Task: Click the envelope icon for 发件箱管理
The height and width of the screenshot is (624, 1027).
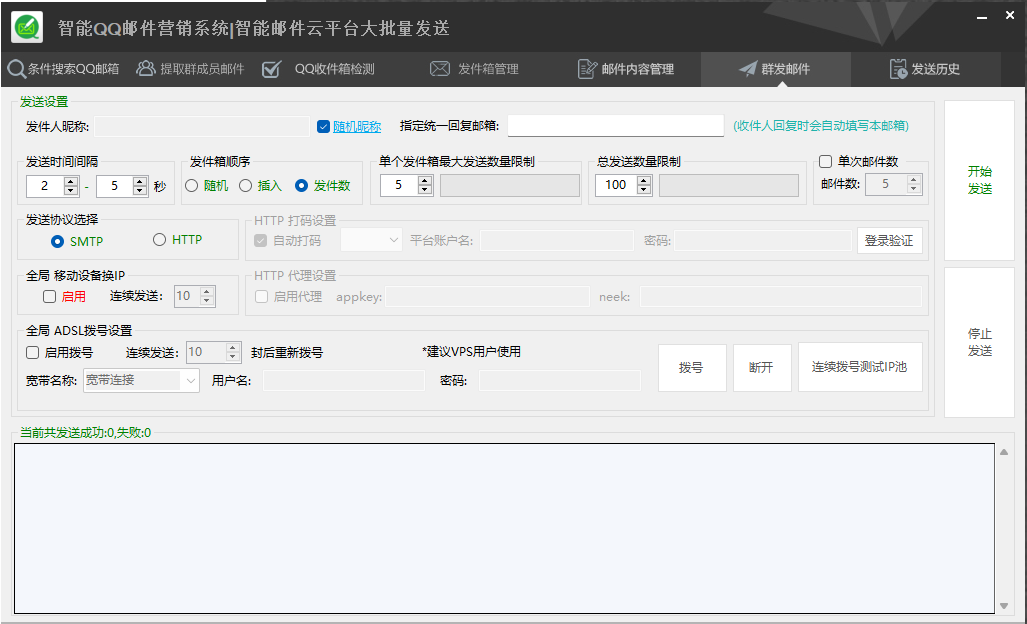Action: [x=440, y=69]
